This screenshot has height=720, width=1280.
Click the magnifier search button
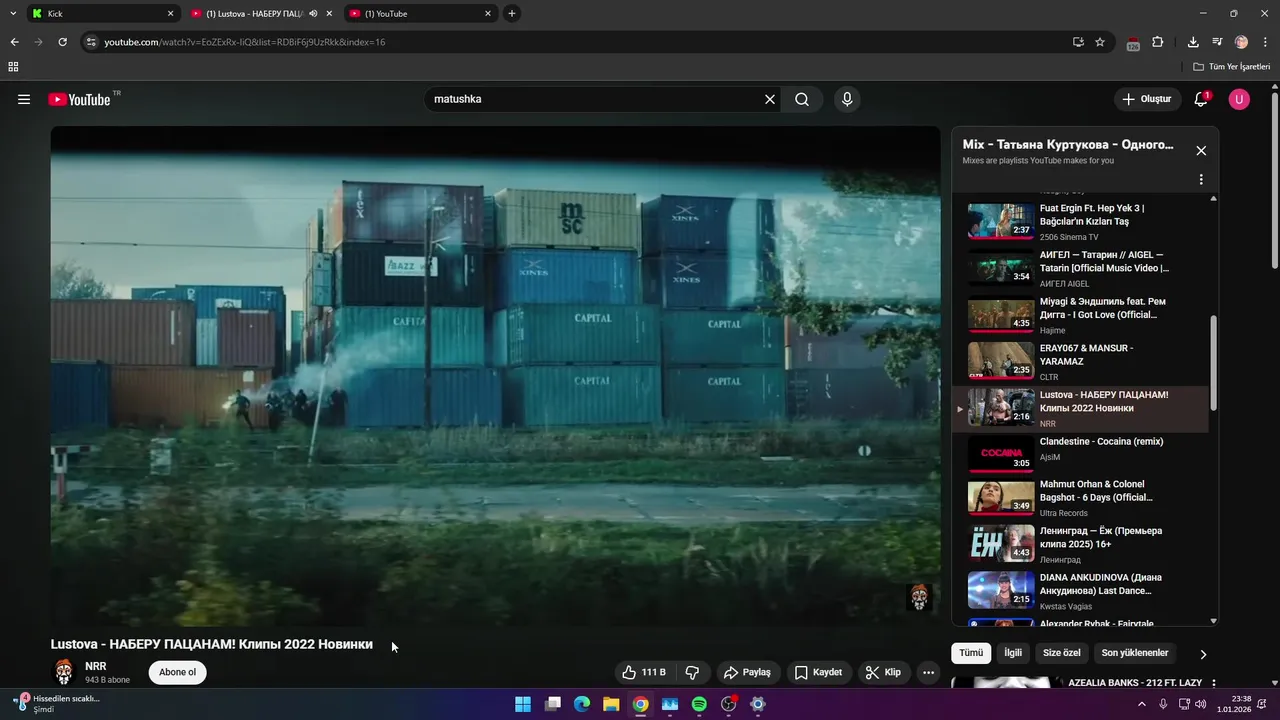[x=802, y=99]
